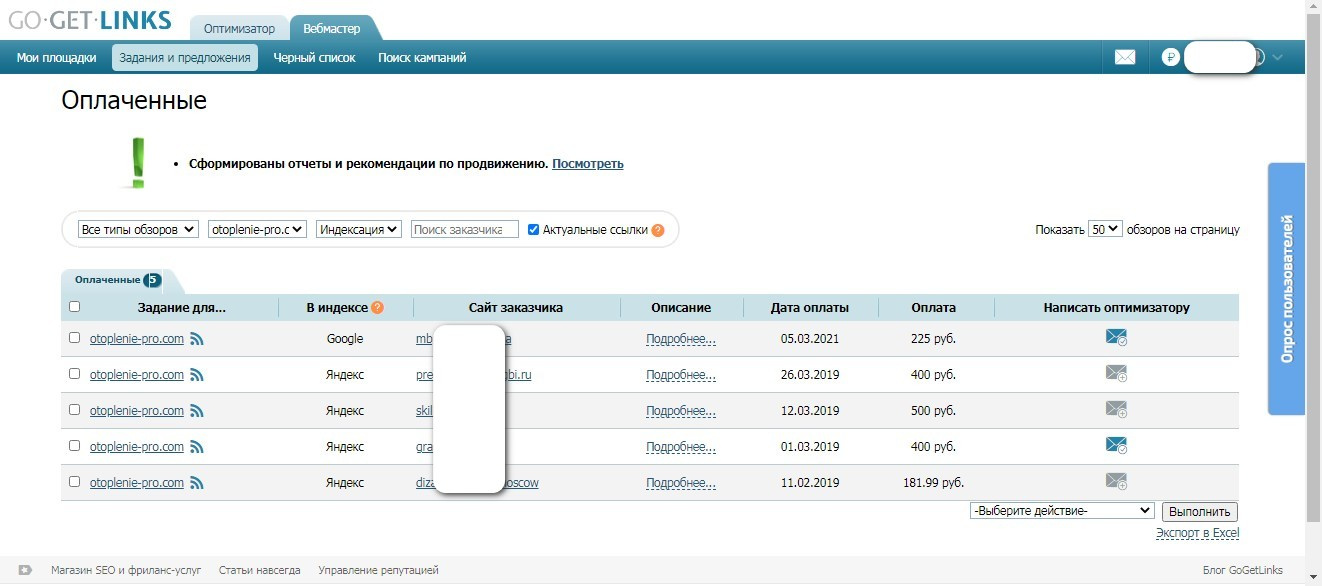Screen dimensions: 1322x586
Task: Click 'Блог GoGetLinks' footer link
Action: click(1242, 570)
